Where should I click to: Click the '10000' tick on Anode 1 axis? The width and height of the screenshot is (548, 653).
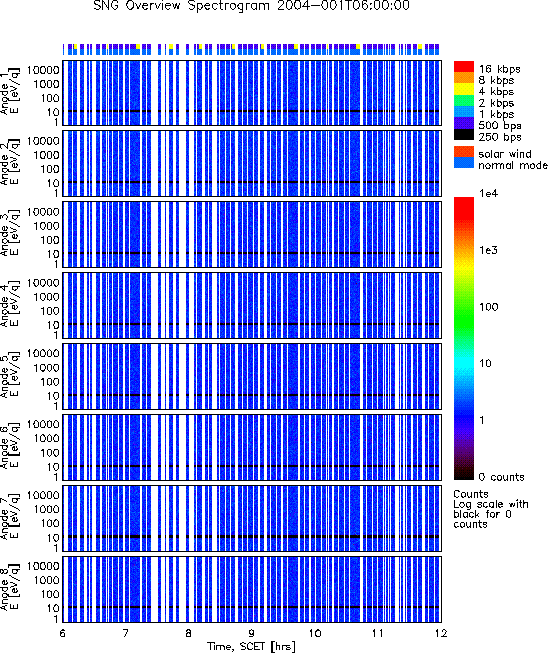43,70
